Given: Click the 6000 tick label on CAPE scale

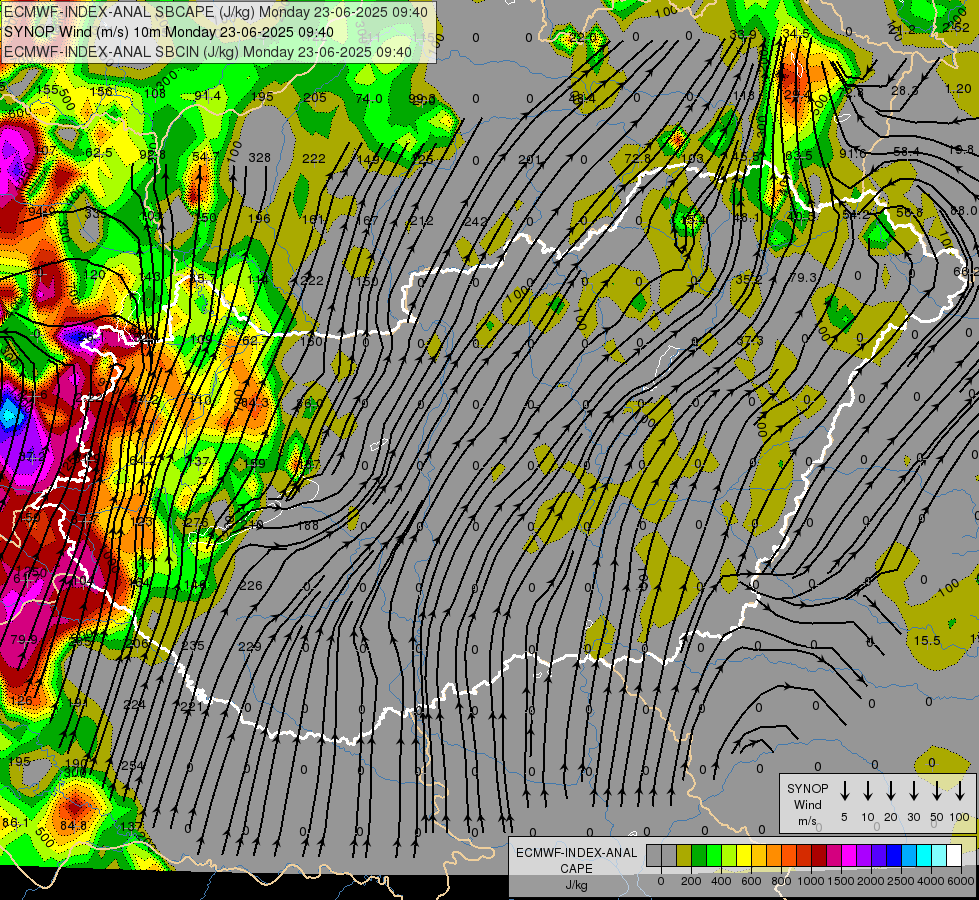Looking at the screenshot, I should (961, 881).
